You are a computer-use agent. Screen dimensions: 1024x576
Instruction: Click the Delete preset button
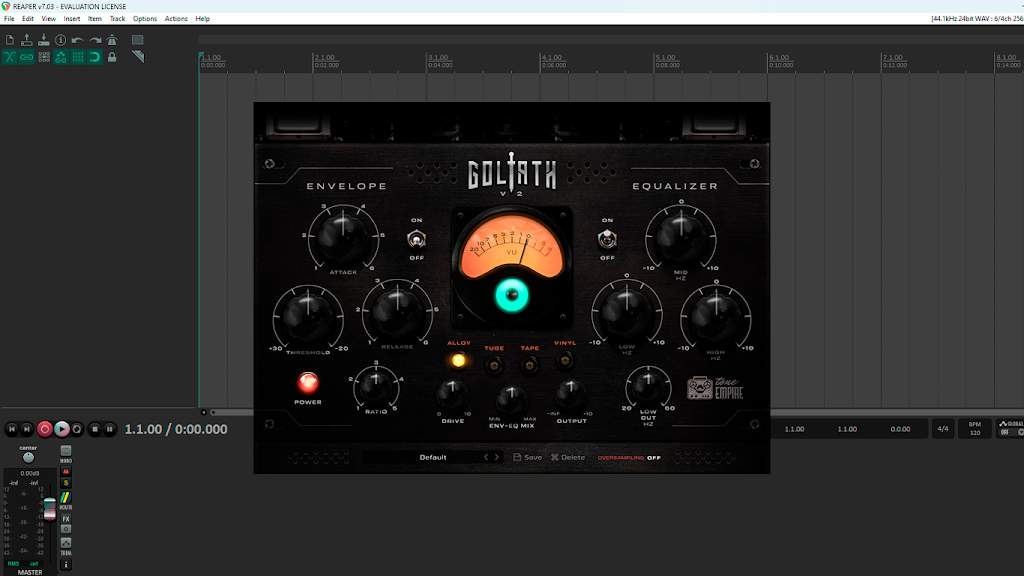coord(568,458)
